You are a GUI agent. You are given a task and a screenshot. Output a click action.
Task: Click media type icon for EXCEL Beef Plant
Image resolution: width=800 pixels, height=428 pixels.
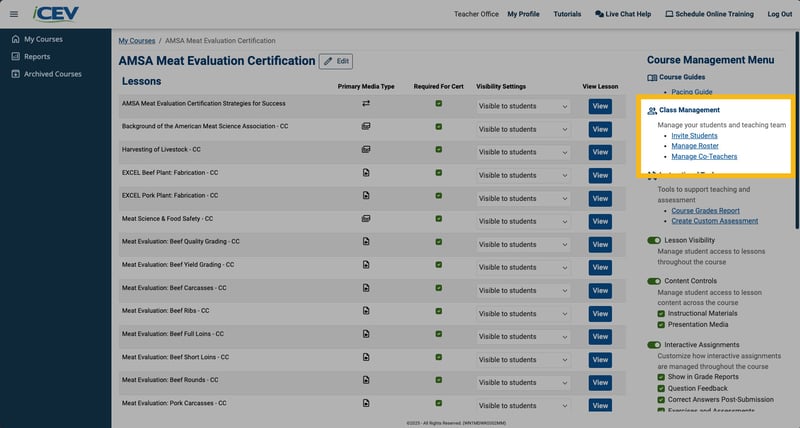[366, 172]
